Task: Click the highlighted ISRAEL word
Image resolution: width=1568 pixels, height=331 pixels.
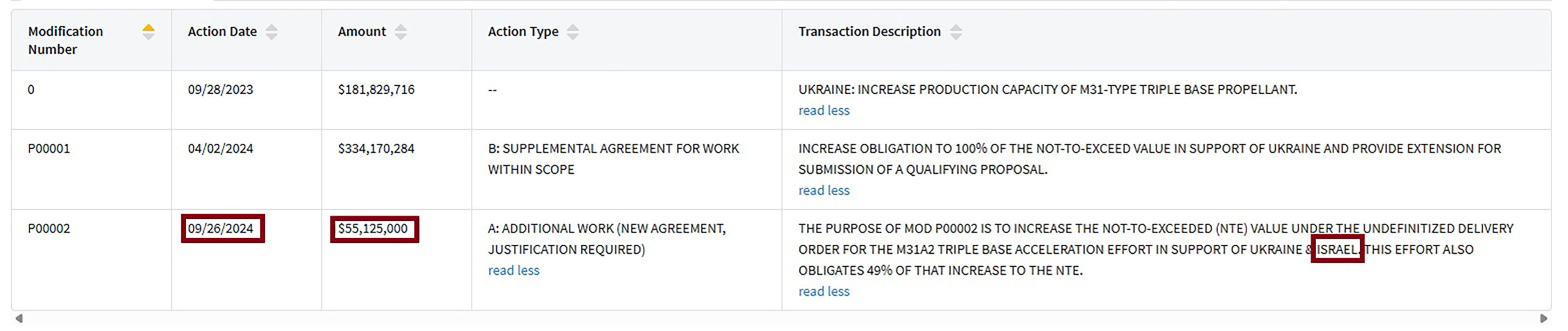Action: point(1337,250)
